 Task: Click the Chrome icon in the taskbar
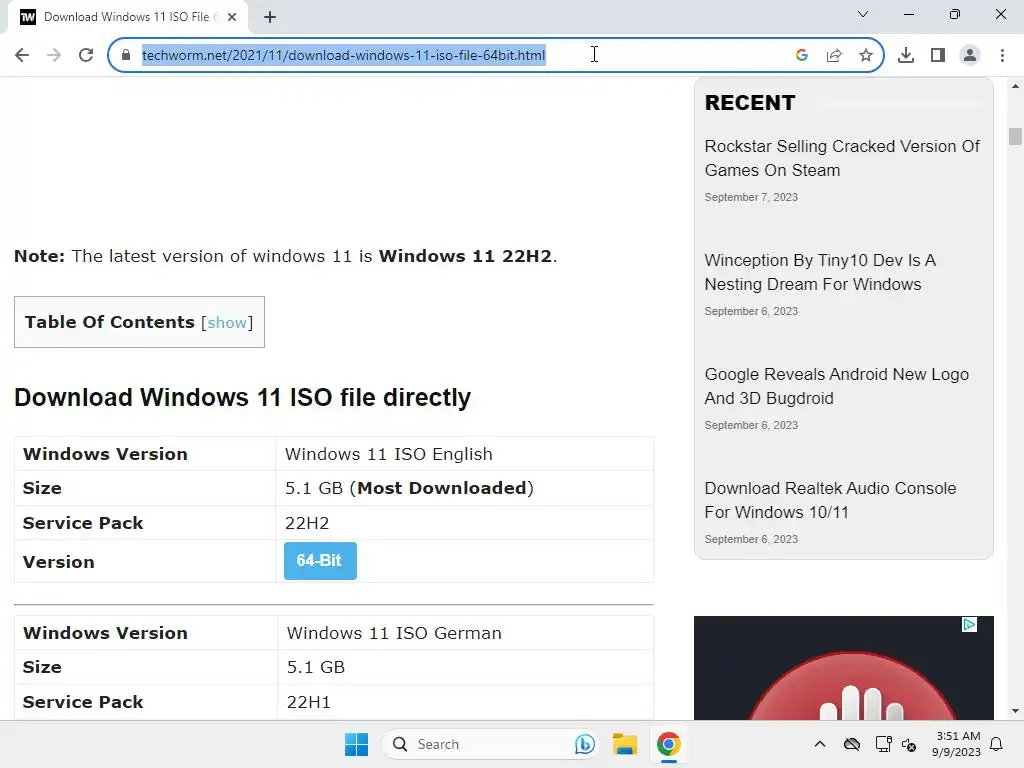click(x=669, y=744)
